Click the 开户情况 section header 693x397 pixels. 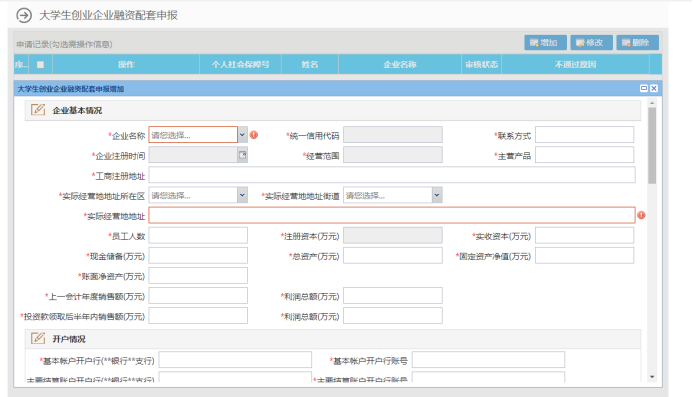[333, 339]
